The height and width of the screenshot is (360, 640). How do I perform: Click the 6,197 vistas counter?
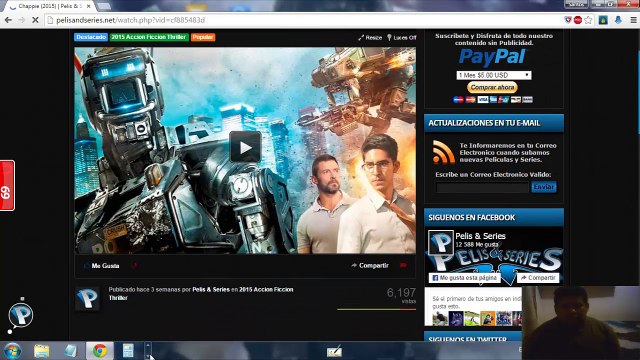pyautogui.click(x=401, y=296)
